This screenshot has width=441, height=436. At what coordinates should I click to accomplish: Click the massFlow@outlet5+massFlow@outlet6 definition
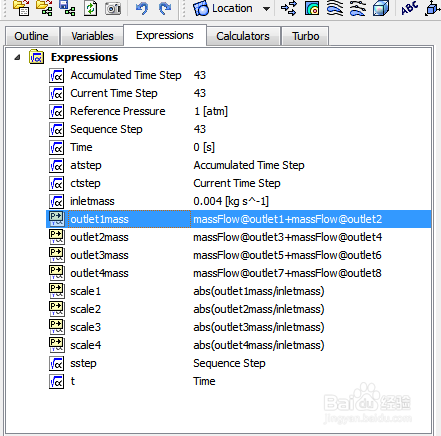287,255
